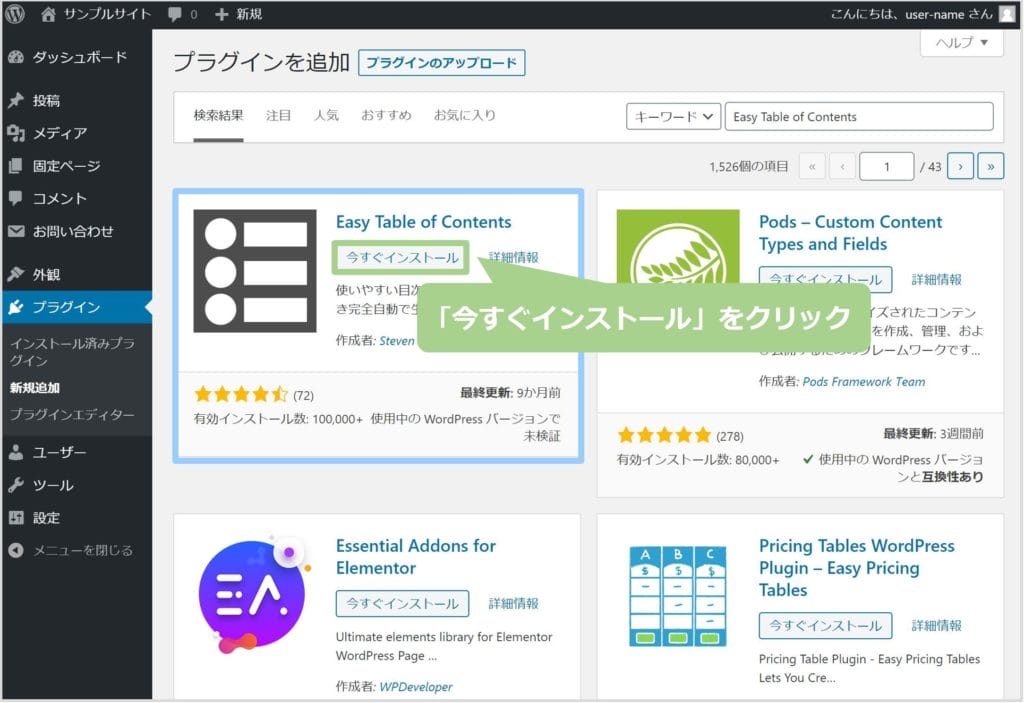Click the current page number field

click(886, 167)
